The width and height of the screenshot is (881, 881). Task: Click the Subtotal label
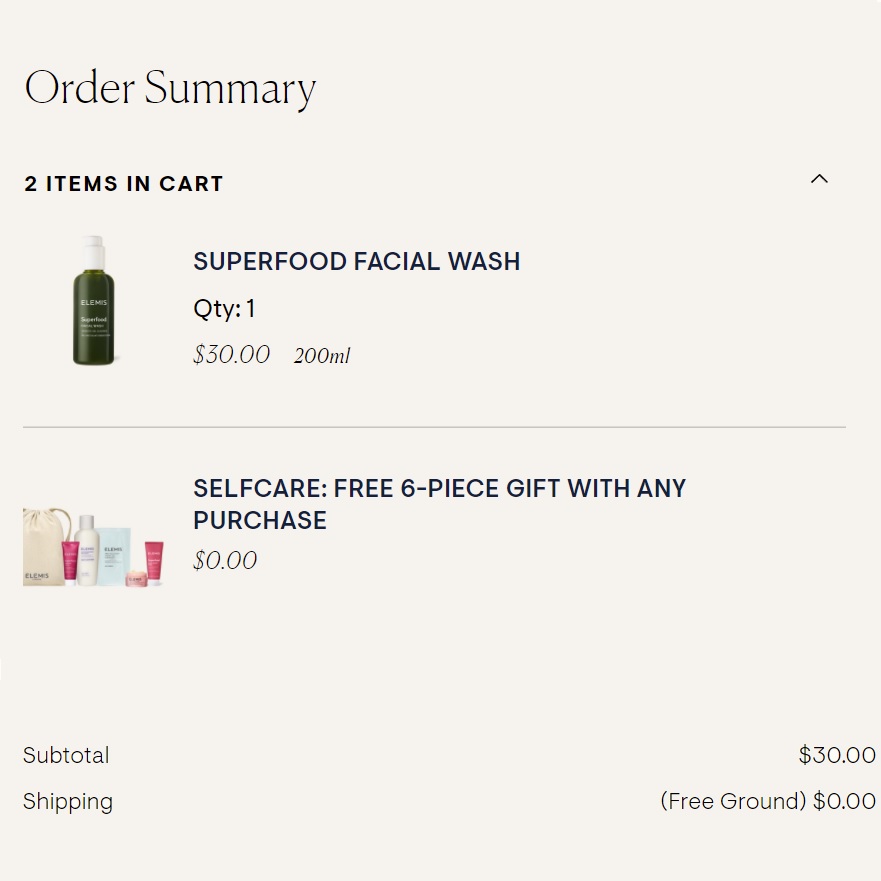point(66,755)
